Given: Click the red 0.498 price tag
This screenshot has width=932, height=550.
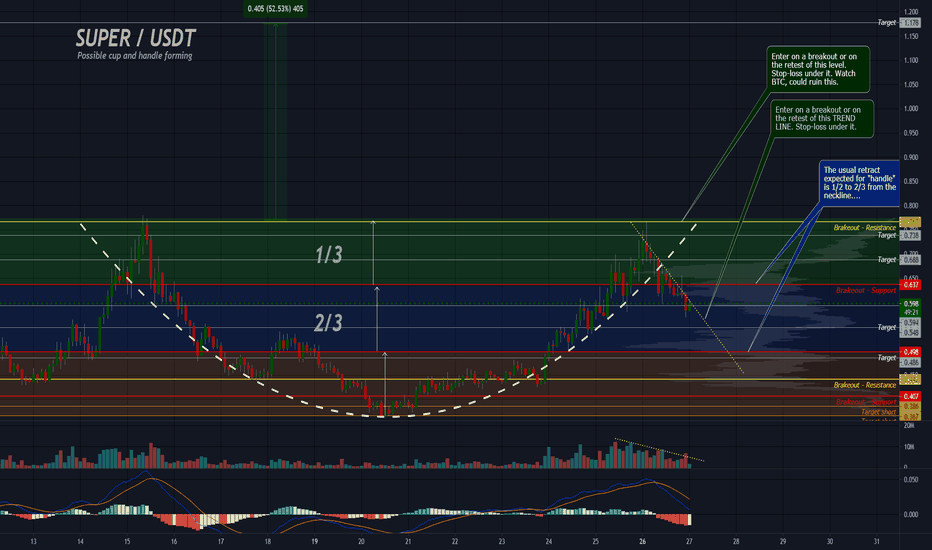Looking at the screenshot, I should click(910, 352).
